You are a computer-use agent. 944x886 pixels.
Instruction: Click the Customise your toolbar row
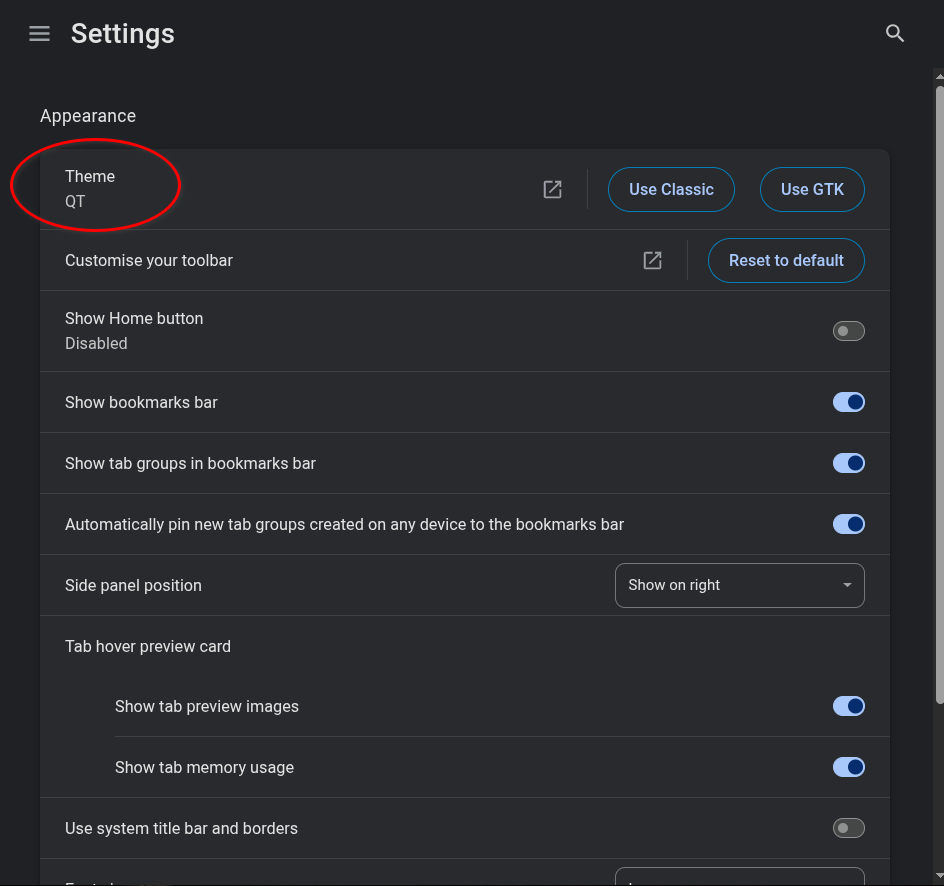click(149, 260)
